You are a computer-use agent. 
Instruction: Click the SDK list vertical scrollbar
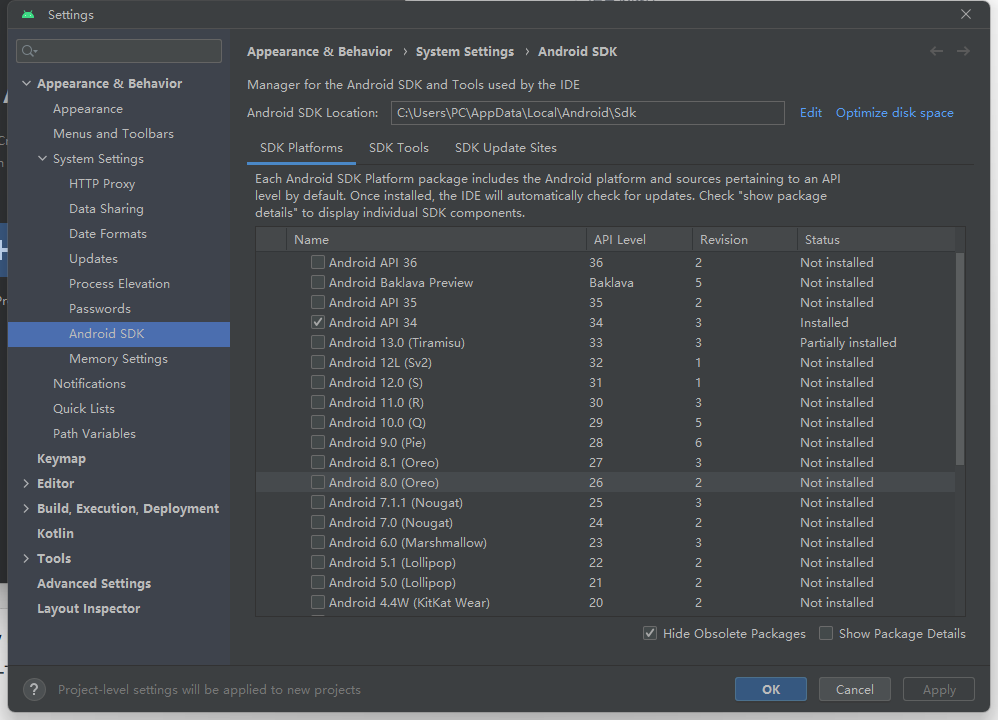tap(959, 359)
